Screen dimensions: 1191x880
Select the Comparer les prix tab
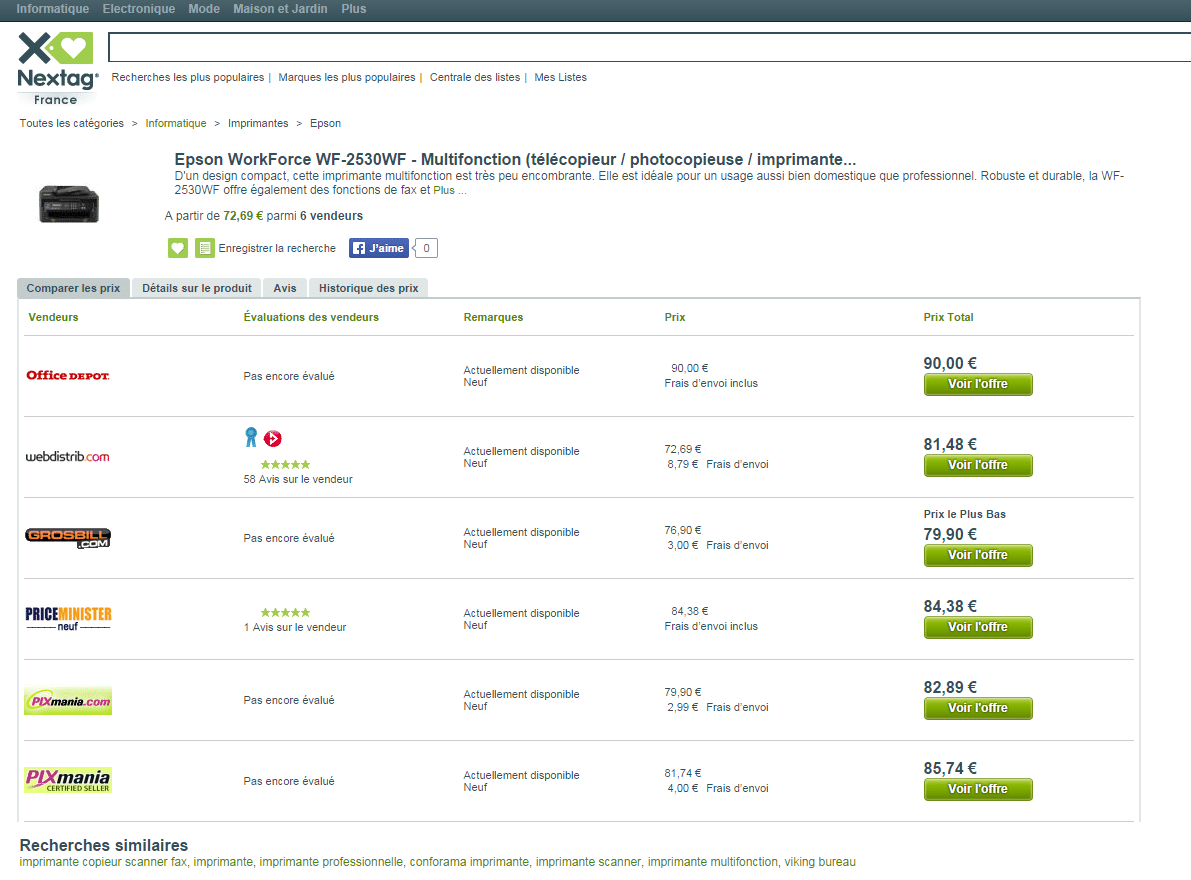click(x=74, y=288)
